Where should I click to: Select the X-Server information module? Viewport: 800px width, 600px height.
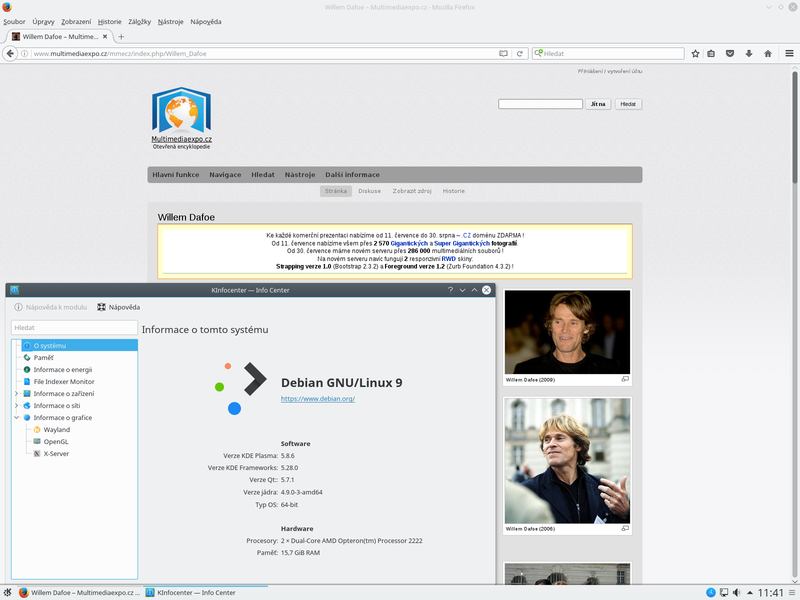click(x=58, y=453)
